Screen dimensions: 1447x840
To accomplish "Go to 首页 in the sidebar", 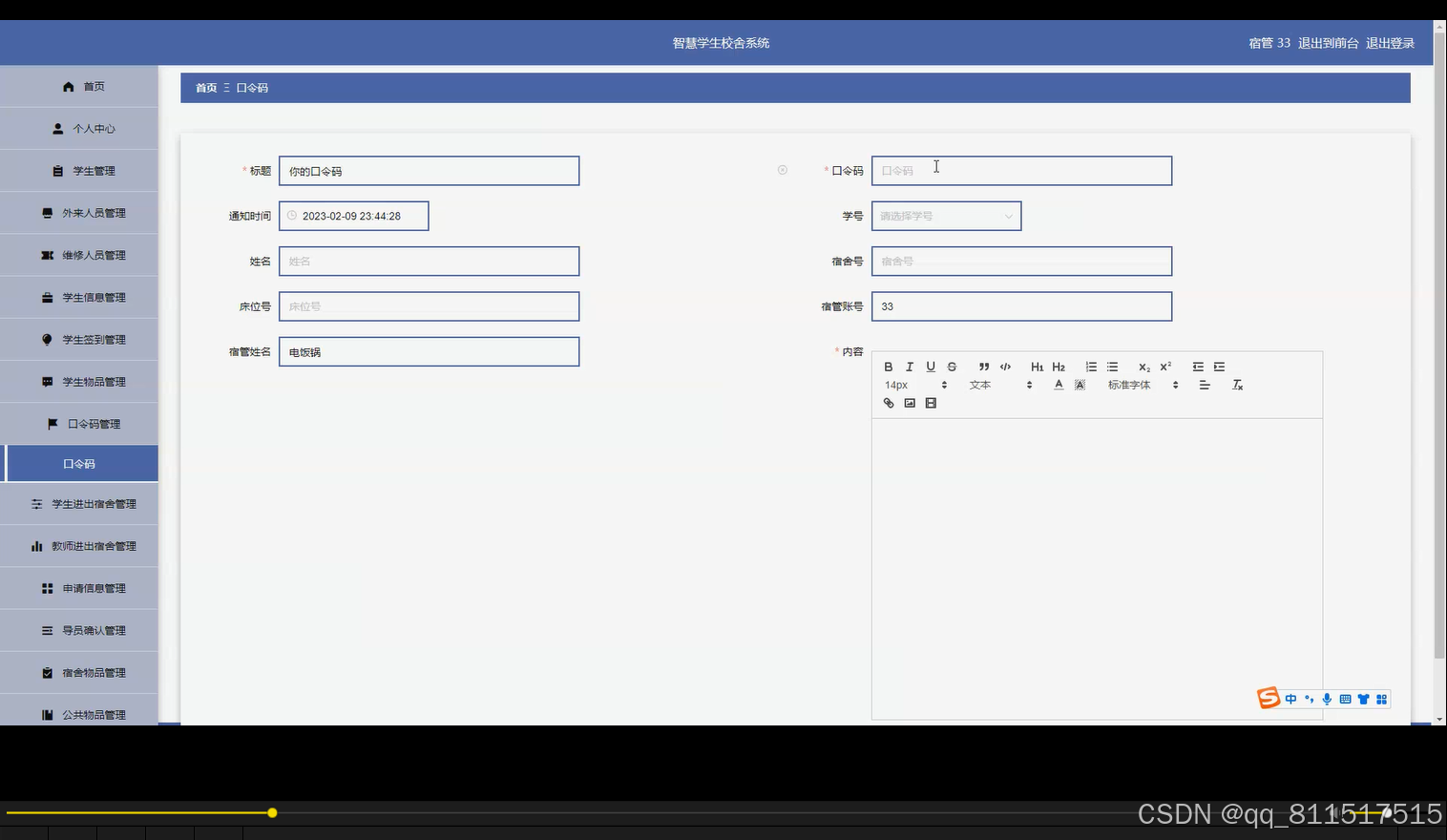I will 79,87.
